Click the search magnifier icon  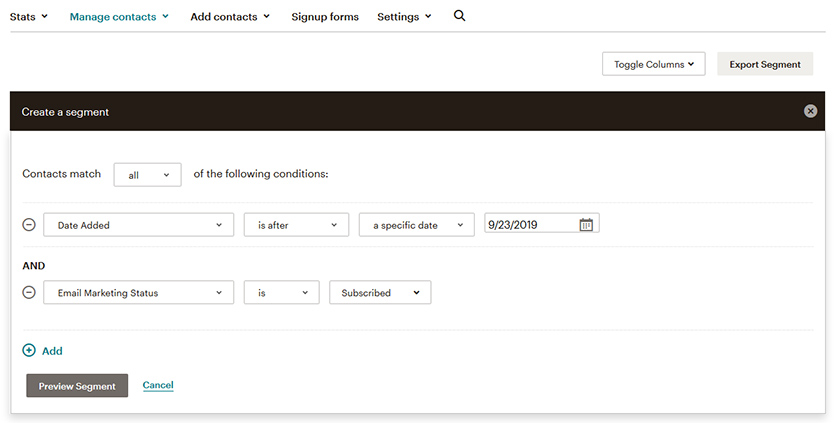pyautogui.click(x=460, y=16)
